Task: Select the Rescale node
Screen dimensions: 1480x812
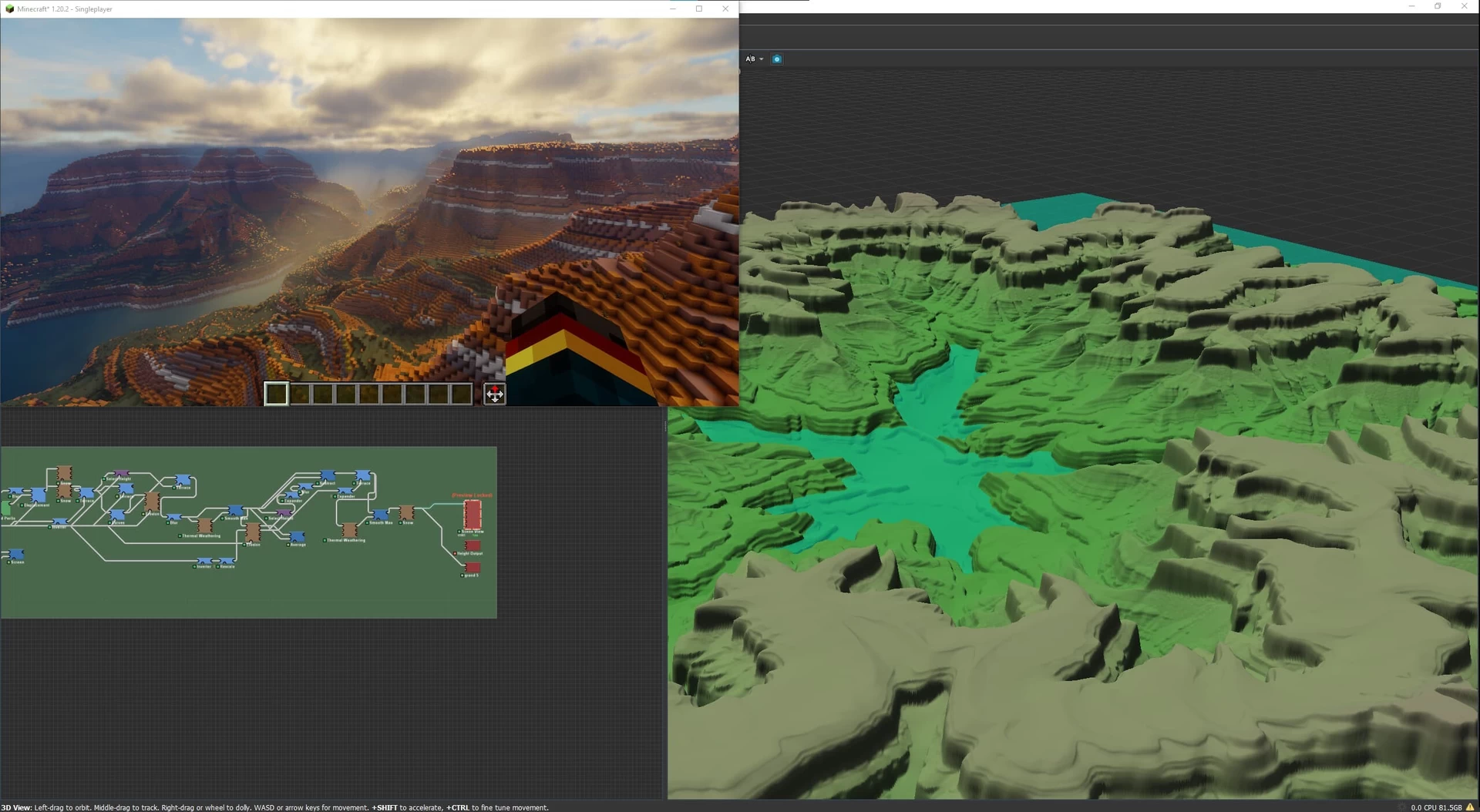Action: click(x=227, y=561)
